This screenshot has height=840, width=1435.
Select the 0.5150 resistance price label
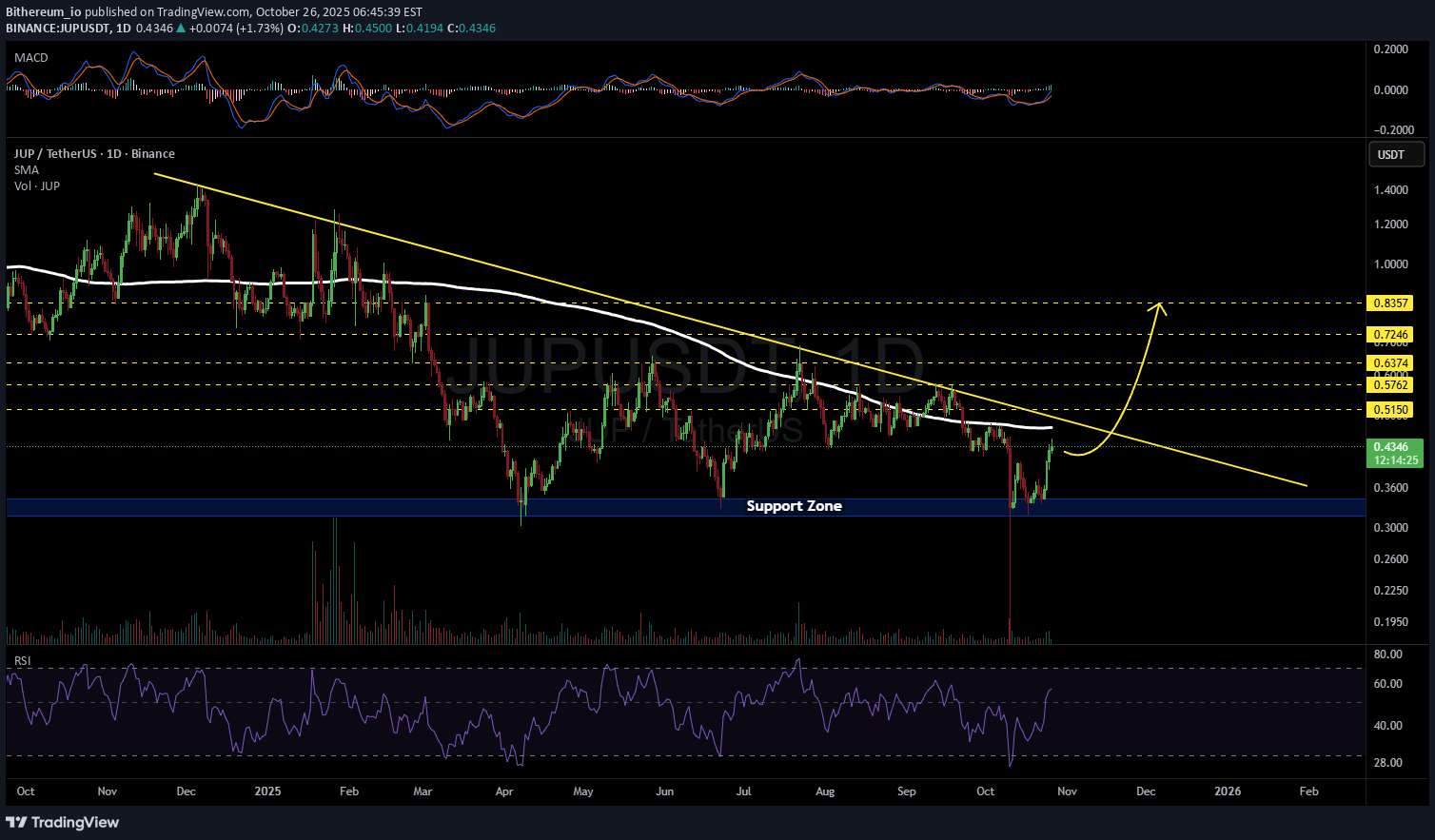(1389, 410)
